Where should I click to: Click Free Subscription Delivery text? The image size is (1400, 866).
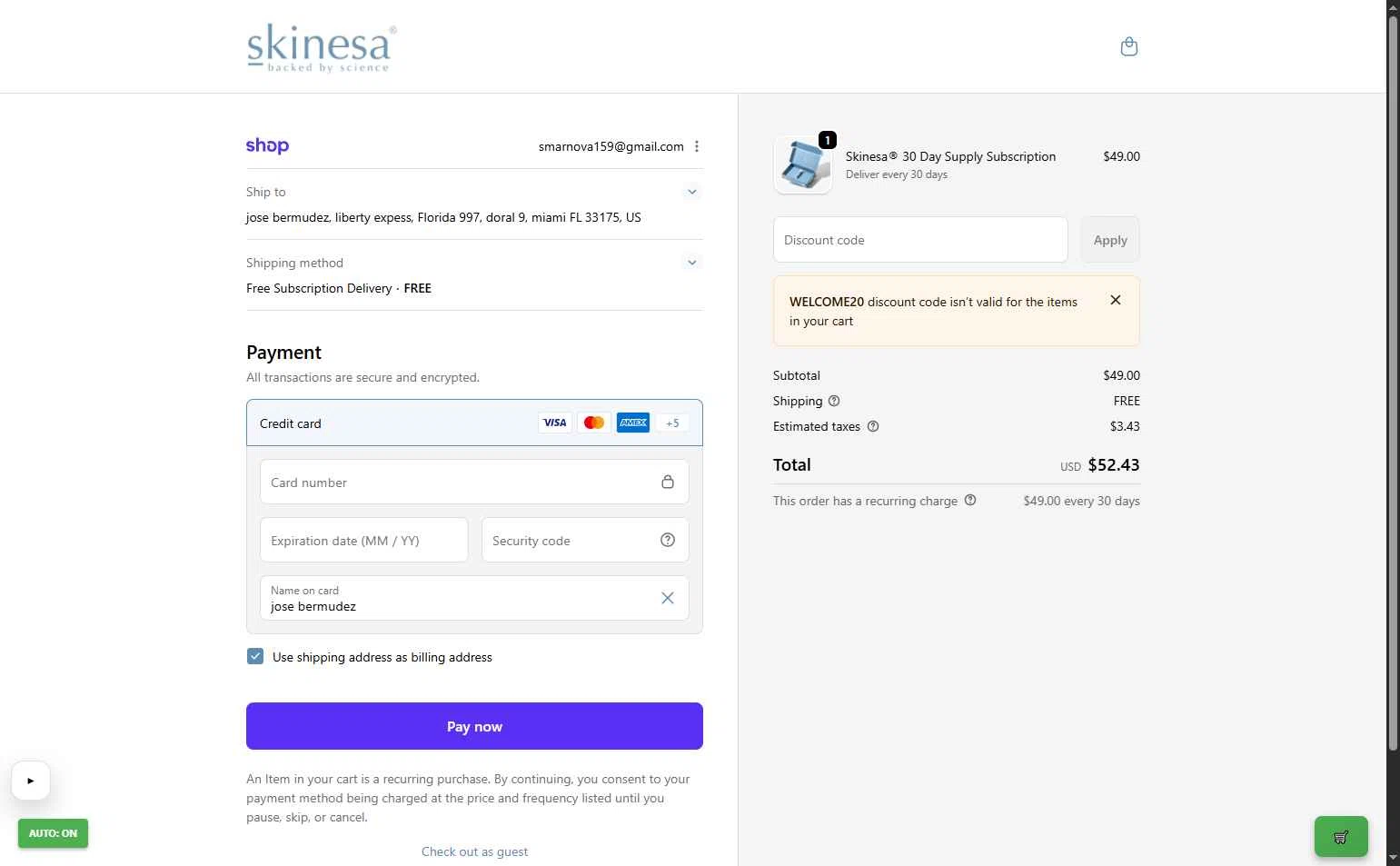point(319,288)
